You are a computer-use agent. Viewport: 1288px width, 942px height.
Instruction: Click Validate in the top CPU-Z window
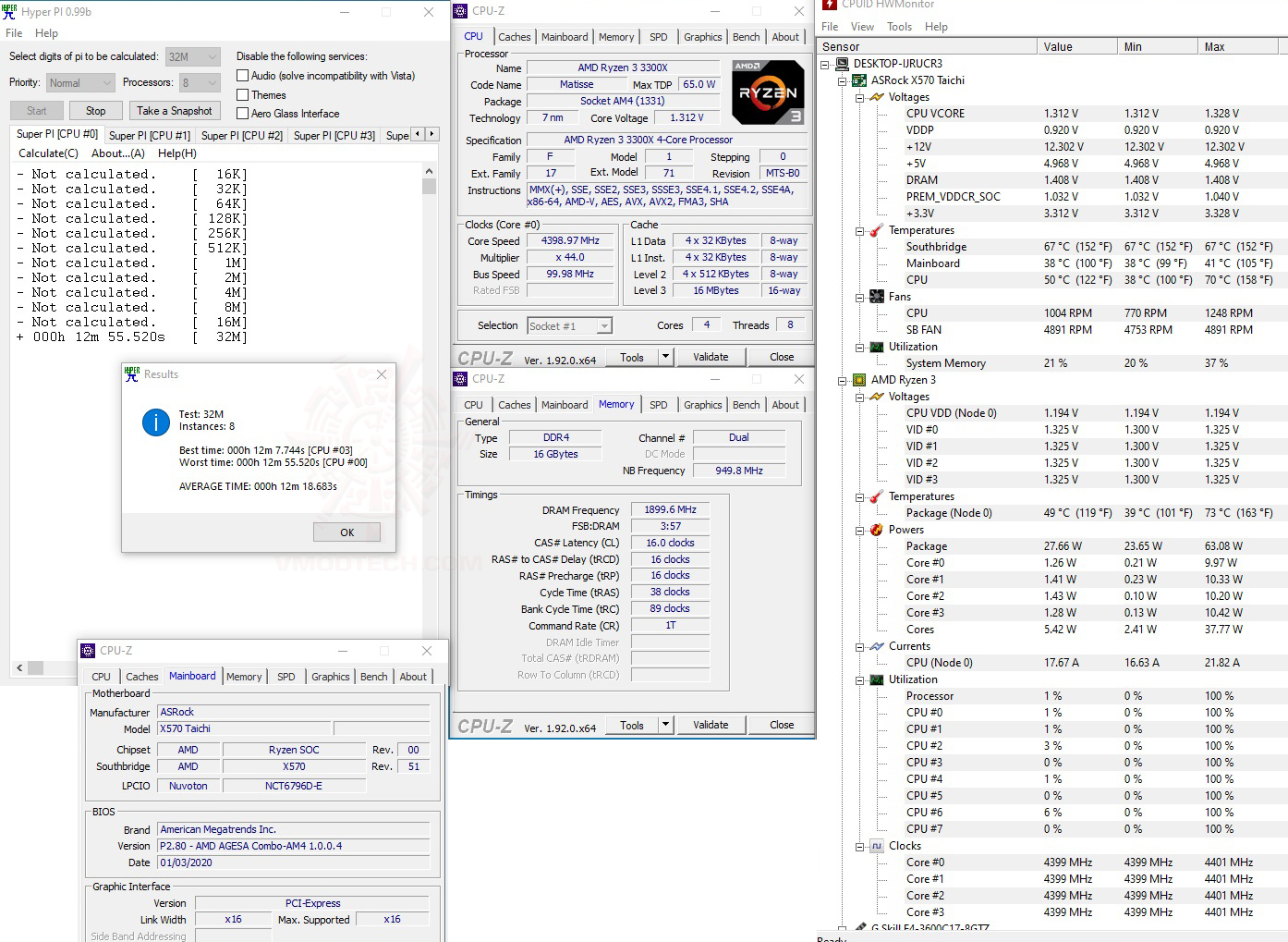coord(711,357)
